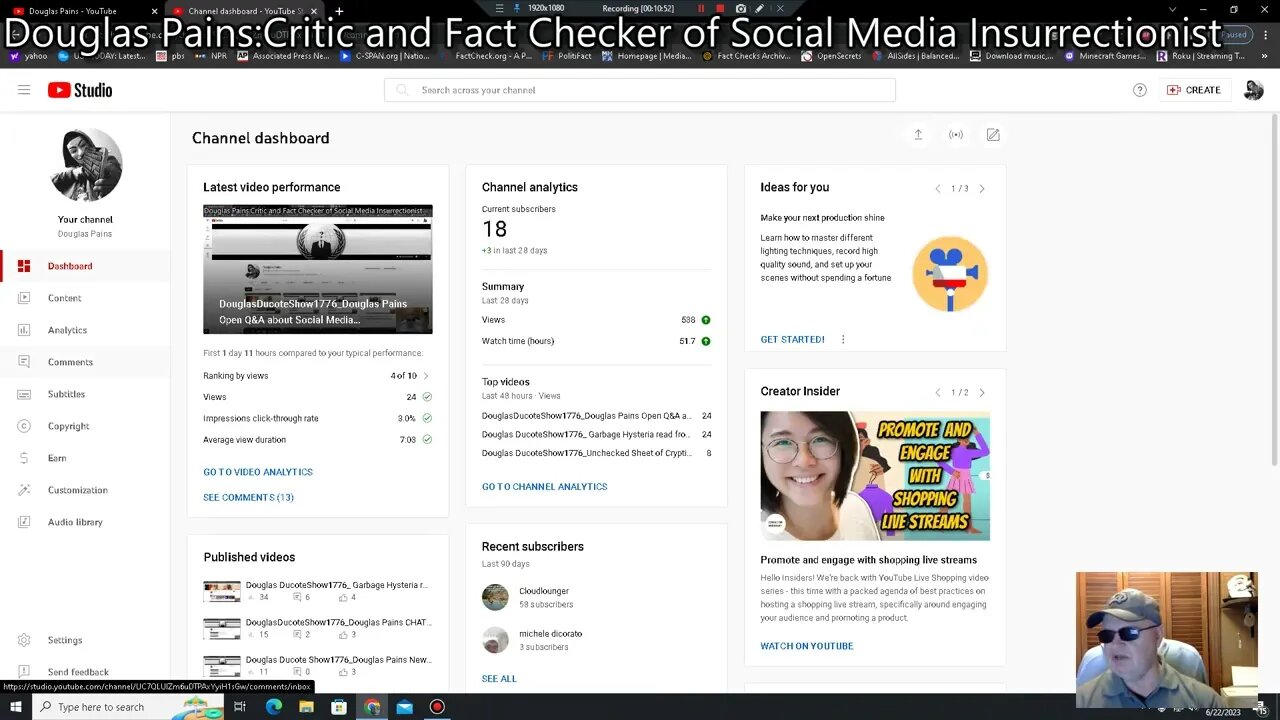The image size is (1280, 720).
Task: Click the YouTube Studio logo
Action: pos(80,90)
